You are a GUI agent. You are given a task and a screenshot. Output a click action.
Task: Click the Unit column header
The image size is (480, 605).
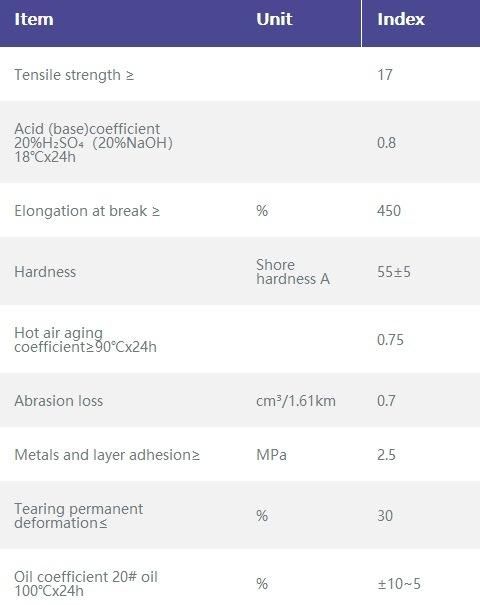click(x=274, y=19)
